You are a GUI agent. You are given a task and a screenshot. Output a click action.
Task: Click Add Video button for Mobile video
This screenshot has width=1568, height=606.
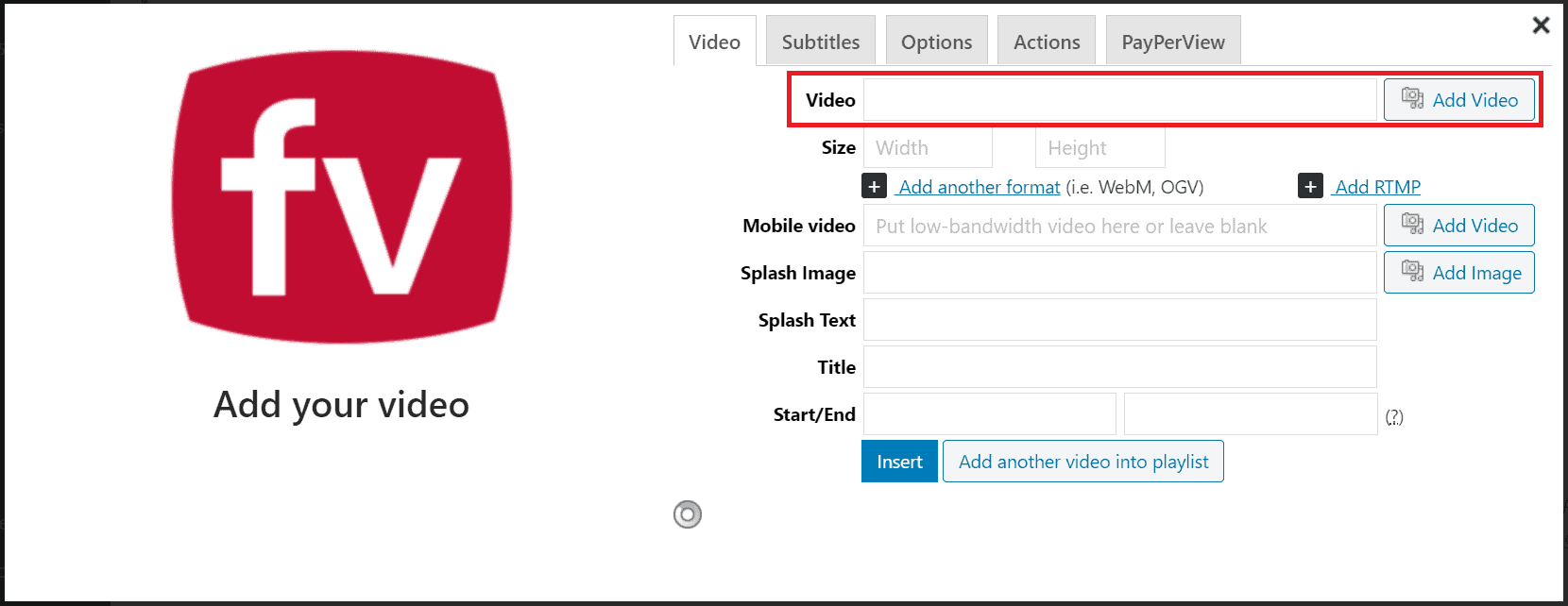(x=1459, y=225)
